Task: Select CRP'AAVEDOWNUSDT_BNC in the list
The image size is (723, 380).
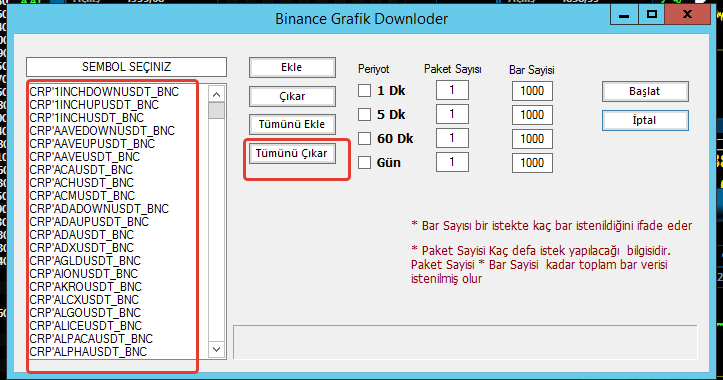Action: click(102, 131)
